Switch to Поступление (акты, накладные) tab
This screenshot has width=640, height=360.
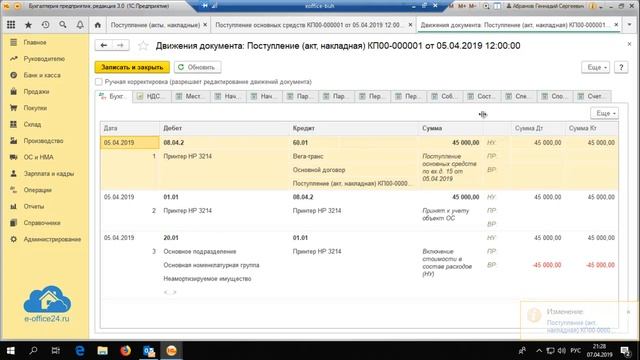coord(155,25)
